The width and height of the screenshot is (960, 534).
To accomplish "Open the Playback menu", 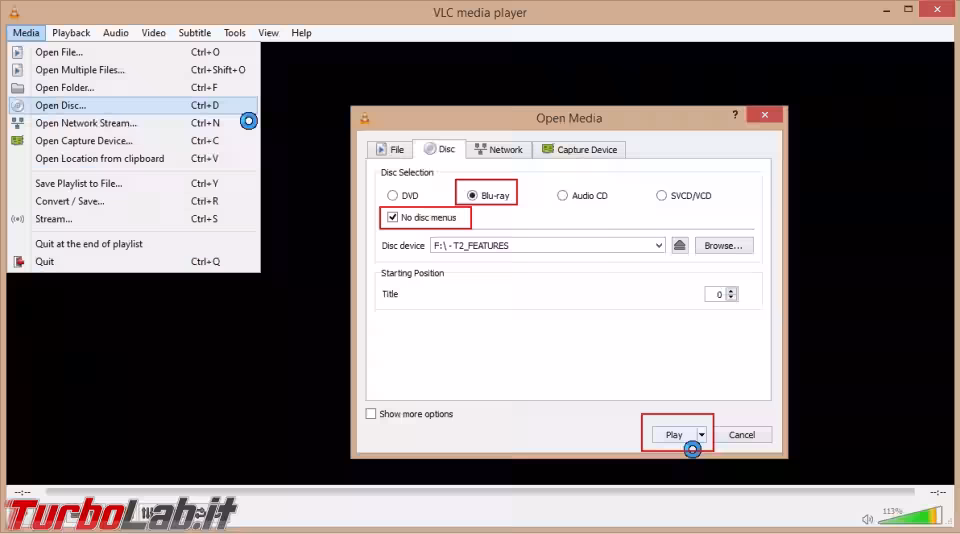I will point(71,33).
